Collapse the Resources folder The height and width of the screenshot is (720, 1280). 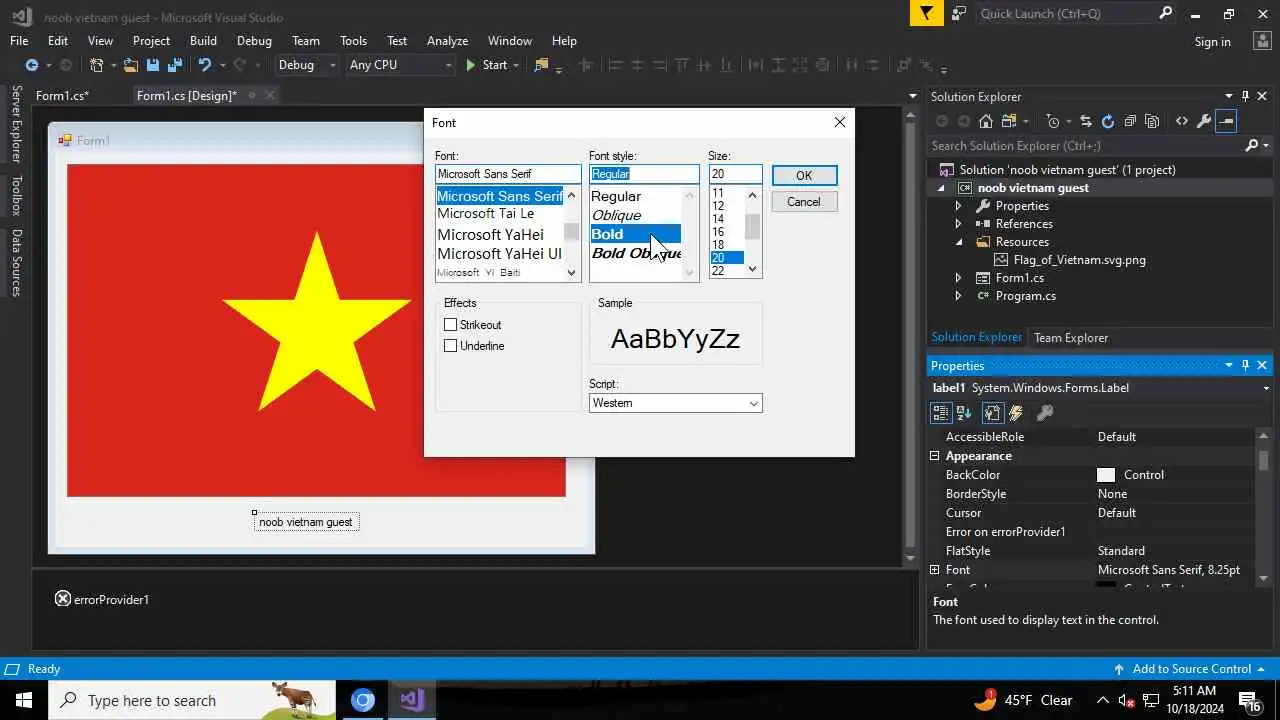(x=958, y=242)
